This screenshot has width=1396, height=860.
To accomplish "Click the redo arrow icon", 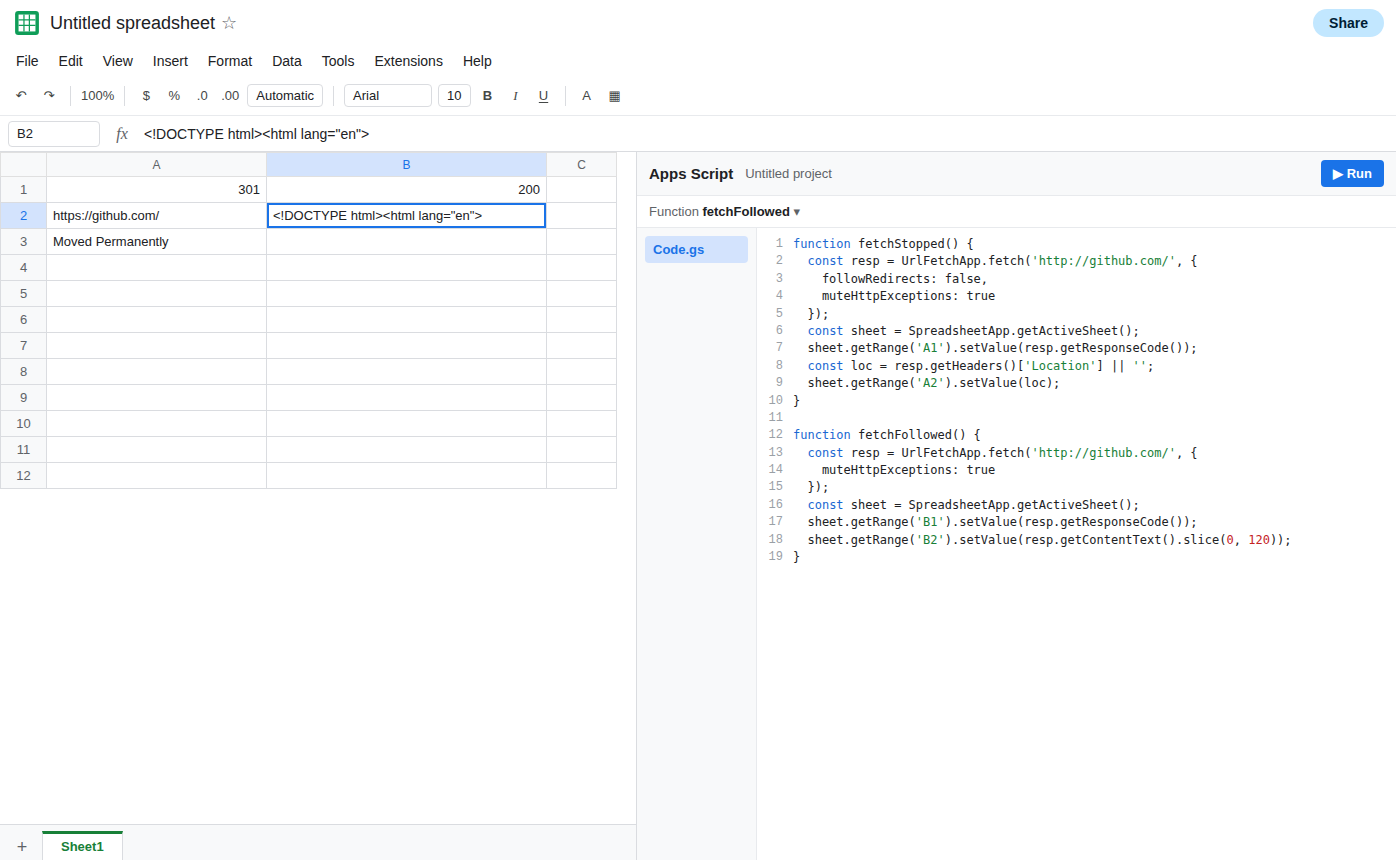I will (49, 96).
